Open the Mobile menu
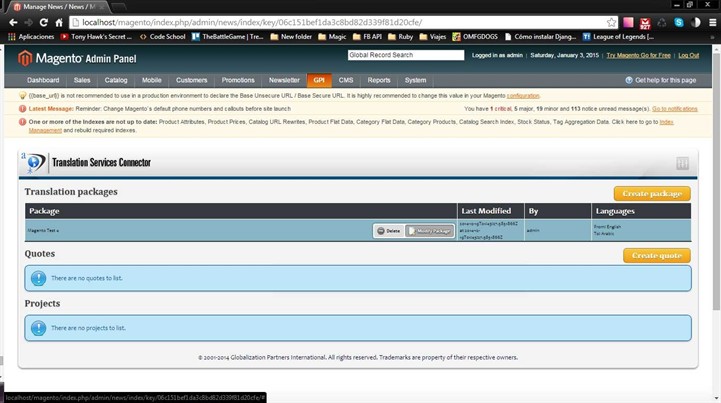 (x=151, y=80)
